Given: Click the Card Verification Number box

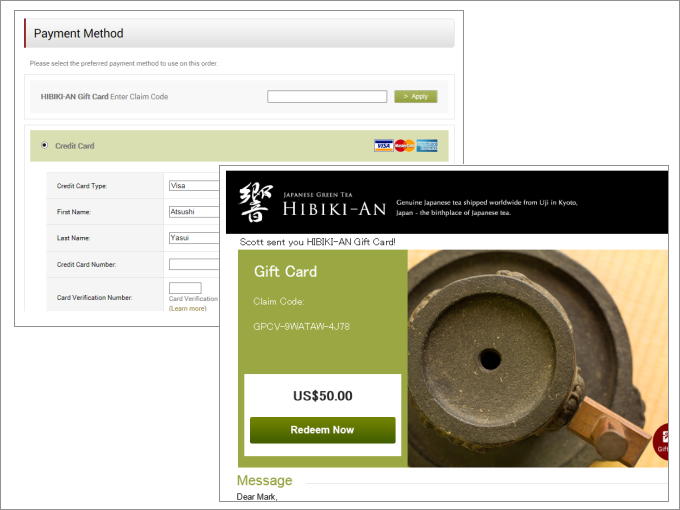Looking at the screenshot, I should (x=185, y=288).
